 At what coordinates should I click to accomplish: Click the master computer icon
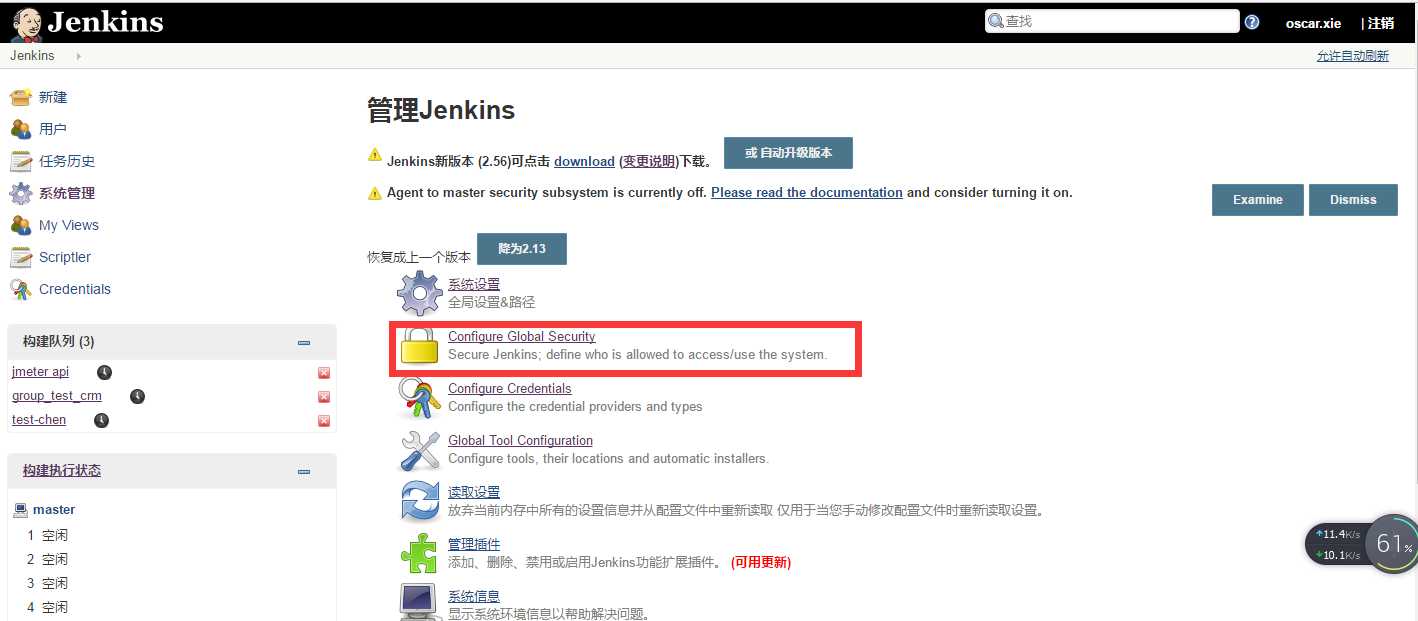coord(20,510)
